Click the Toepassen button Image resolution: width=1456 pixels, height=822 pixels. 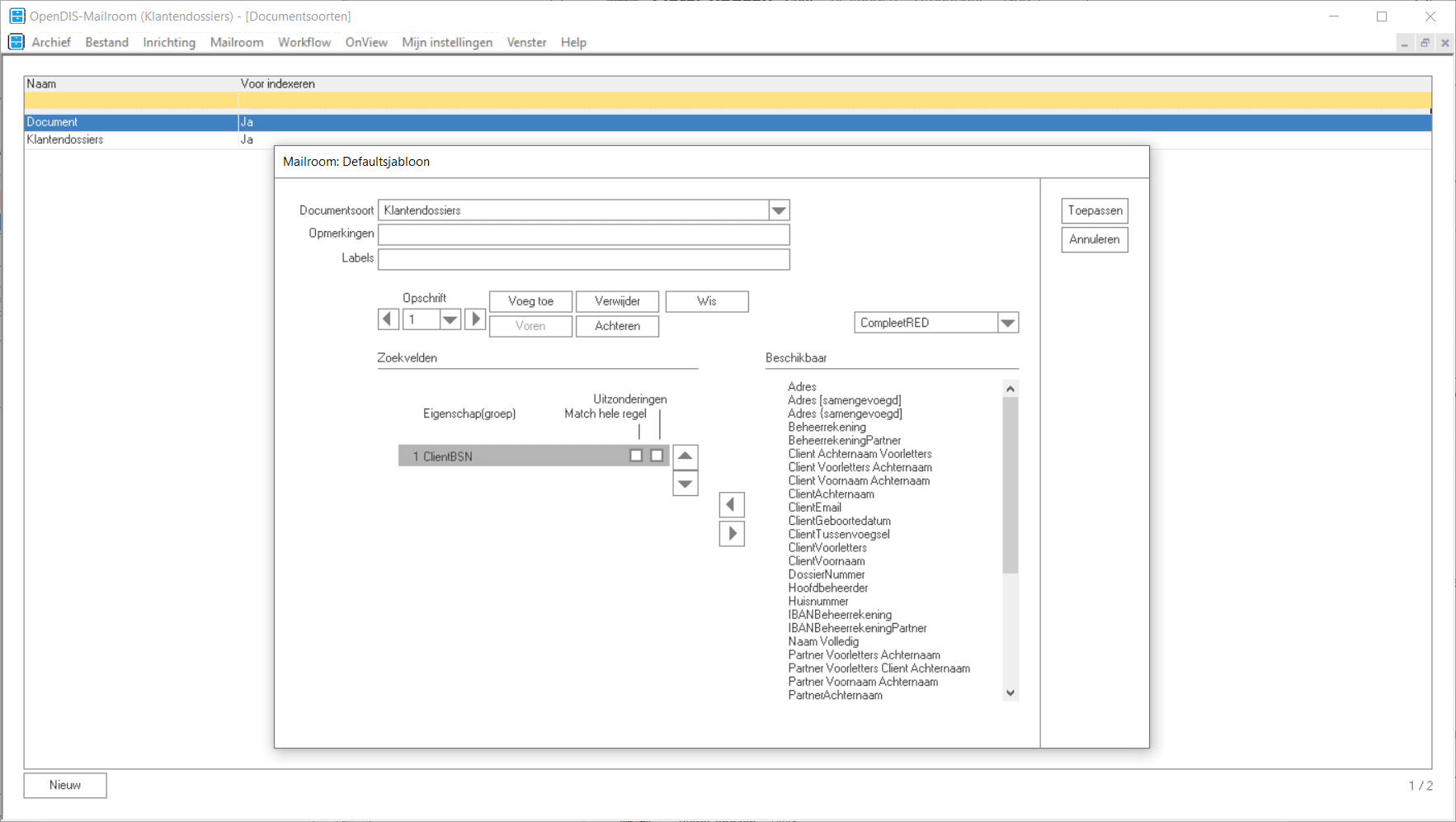(x=1095, y=210)
